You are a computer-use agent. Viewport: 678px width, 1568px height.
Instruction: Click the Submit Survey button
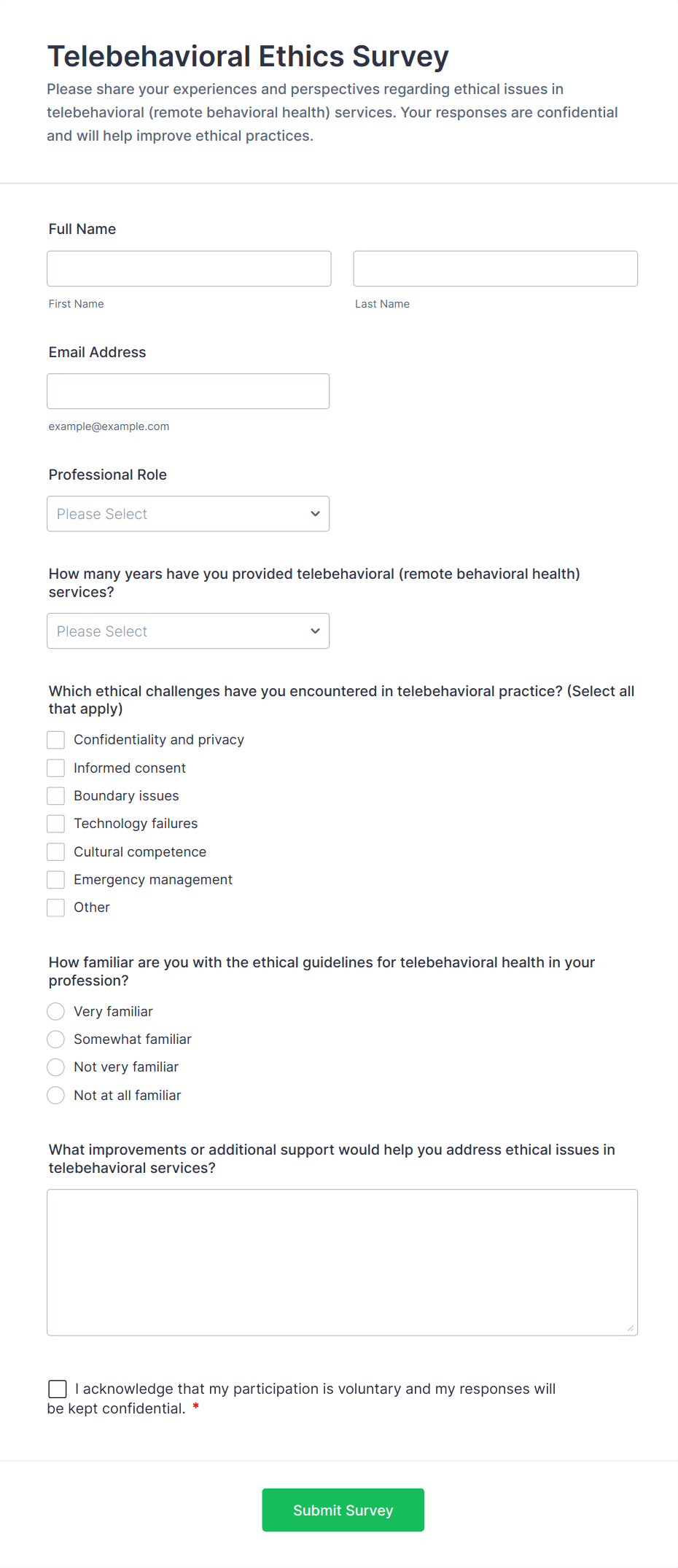click(343, 1510)
